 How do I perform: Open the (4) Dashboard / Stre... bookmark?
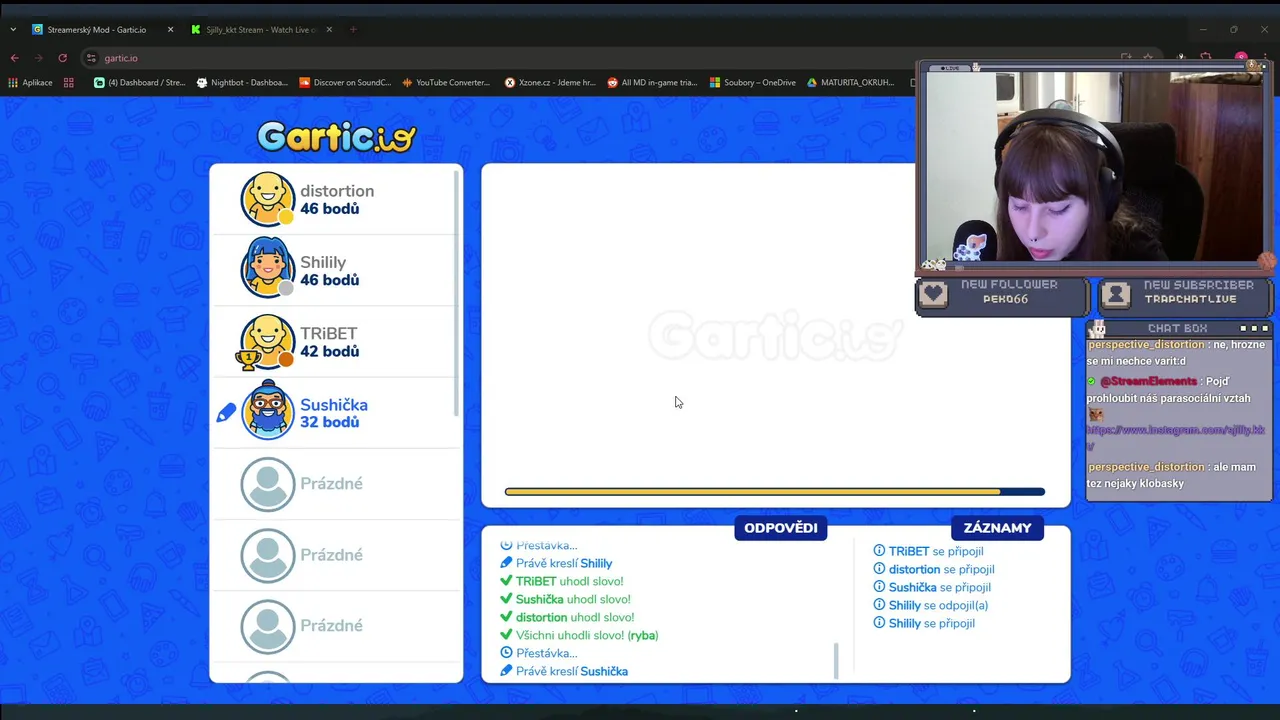140,83
